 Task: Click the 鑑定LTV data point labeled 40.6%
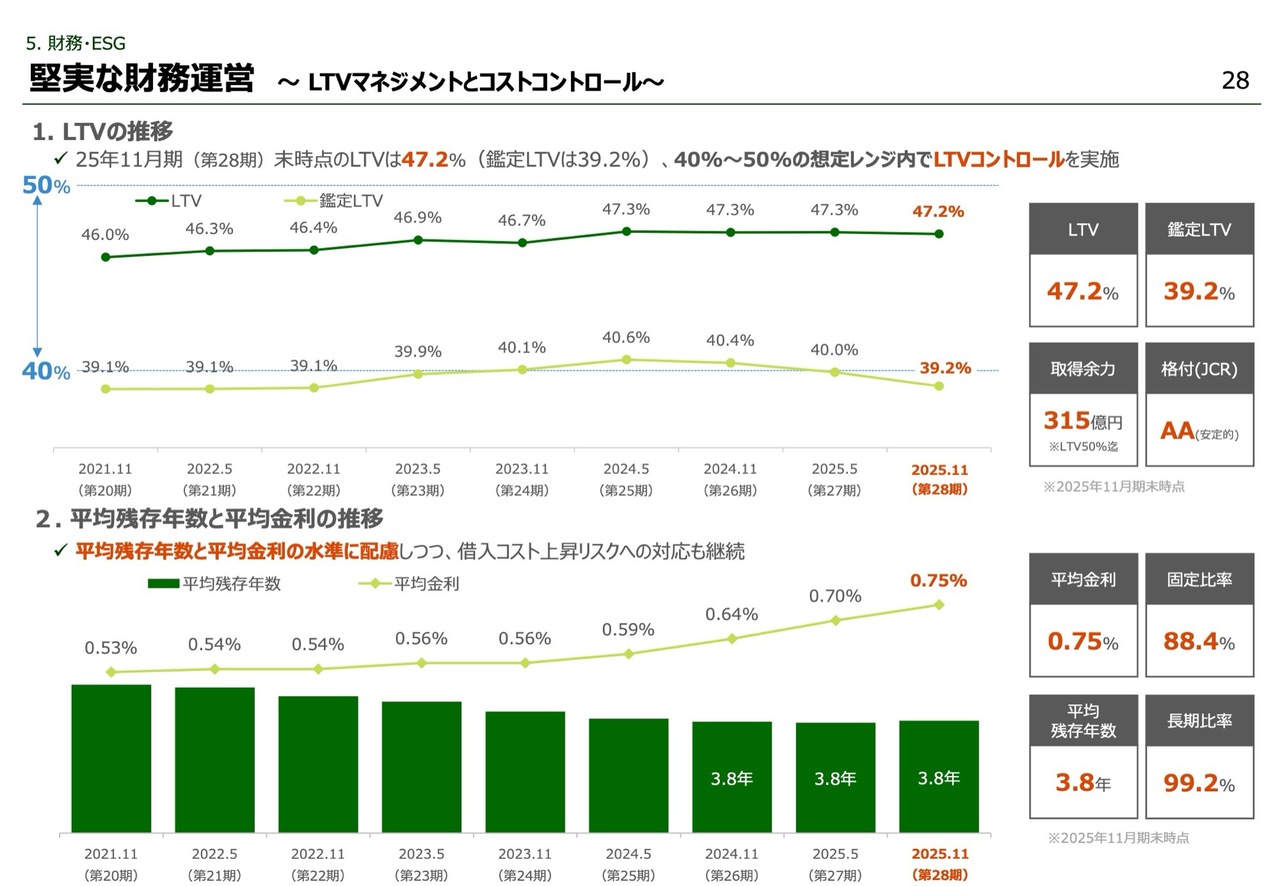tap(626, 359)
